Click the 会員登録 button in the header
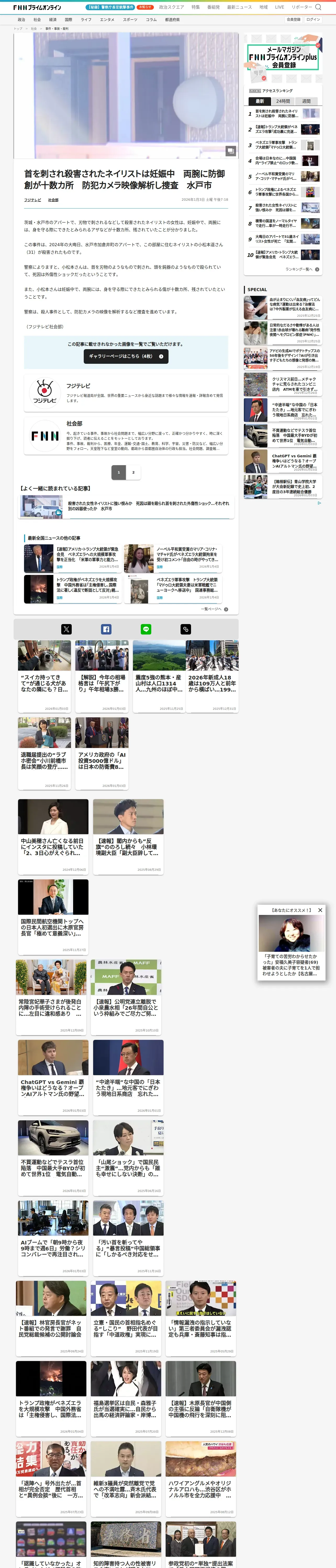Viewport: 336px width, 1568px height. pos(293,20)
